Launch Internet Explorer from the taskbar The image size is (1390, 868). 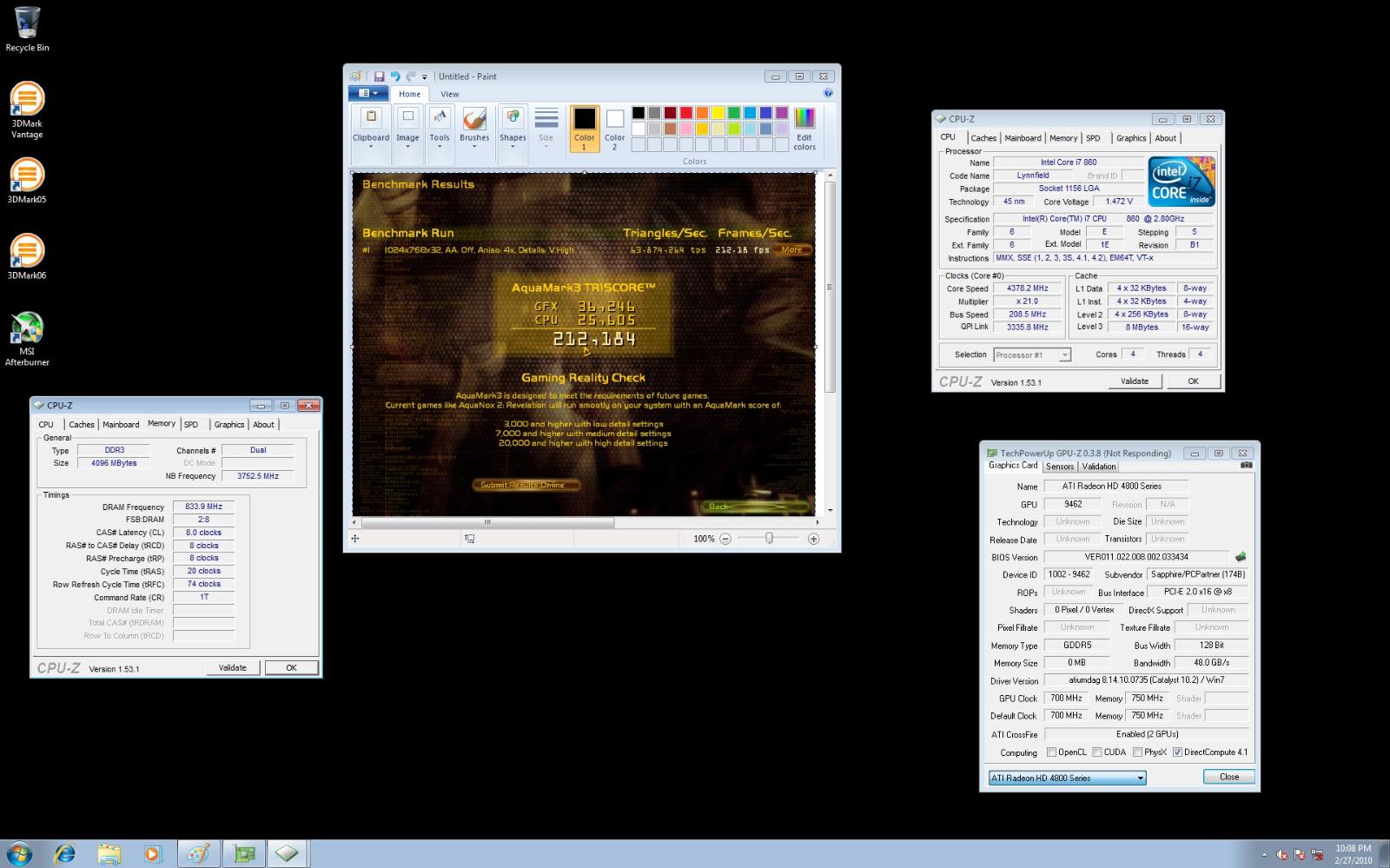click(64, 853)
